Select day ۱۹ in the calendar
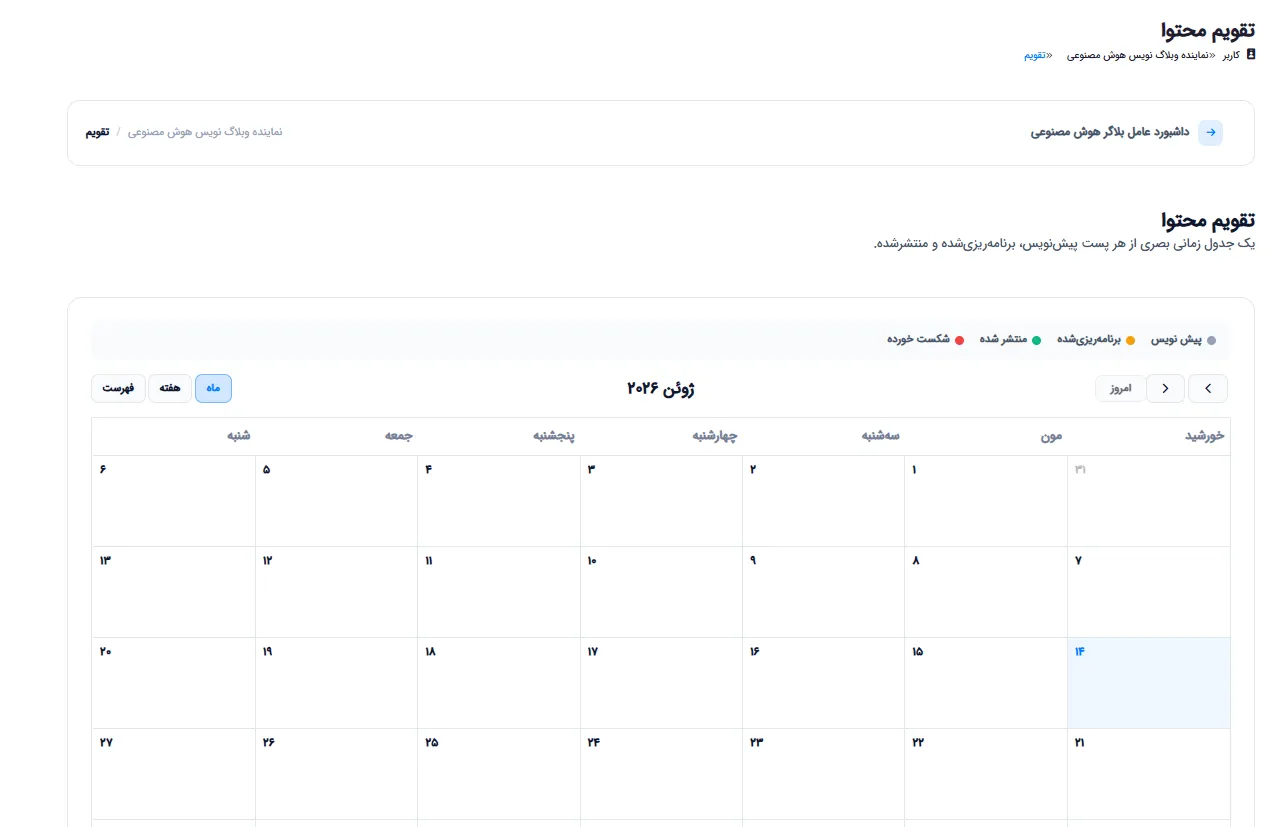 pyautogui.click(x=336, y=683)
